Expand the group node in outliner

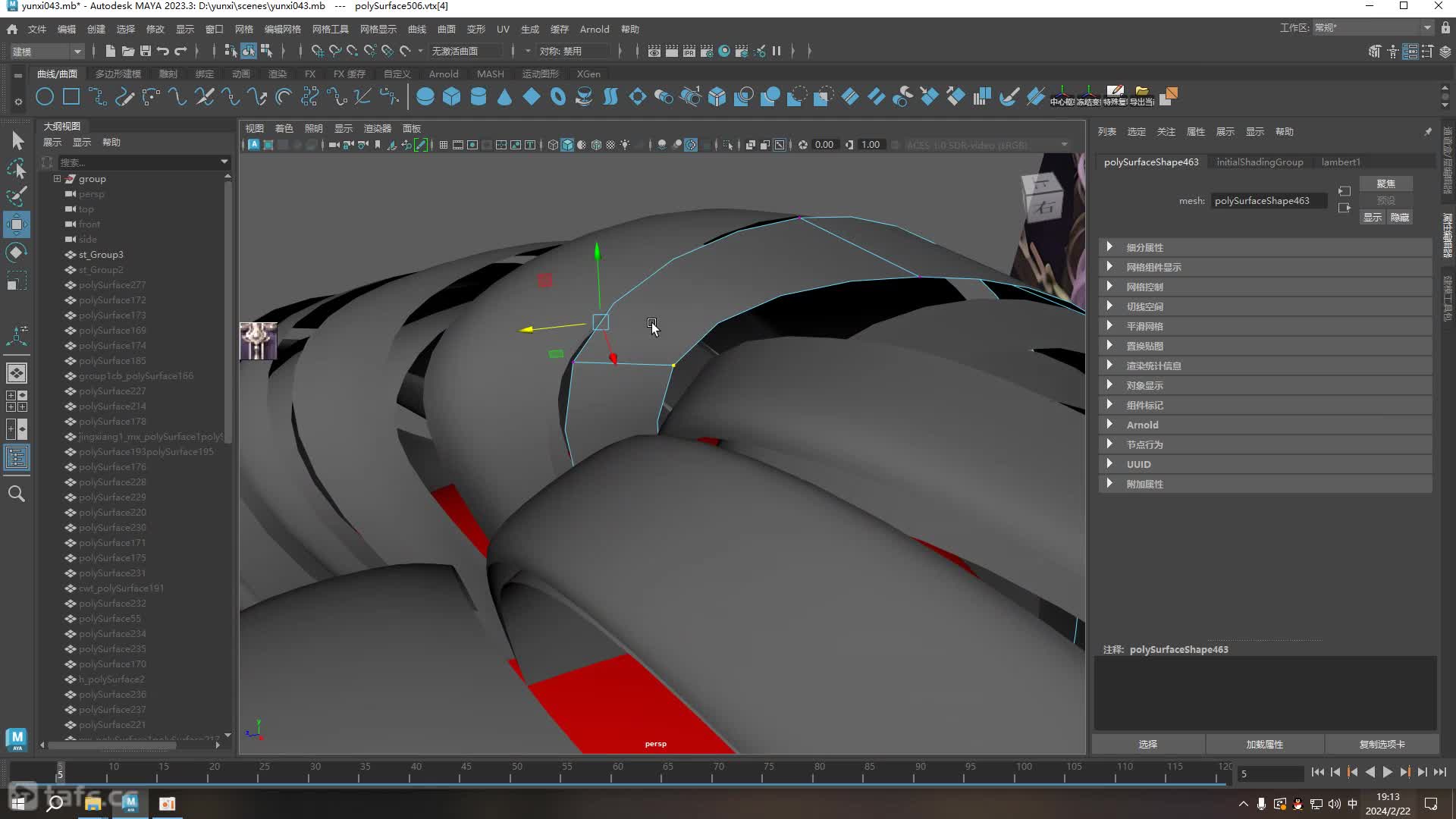click(57, 179)
